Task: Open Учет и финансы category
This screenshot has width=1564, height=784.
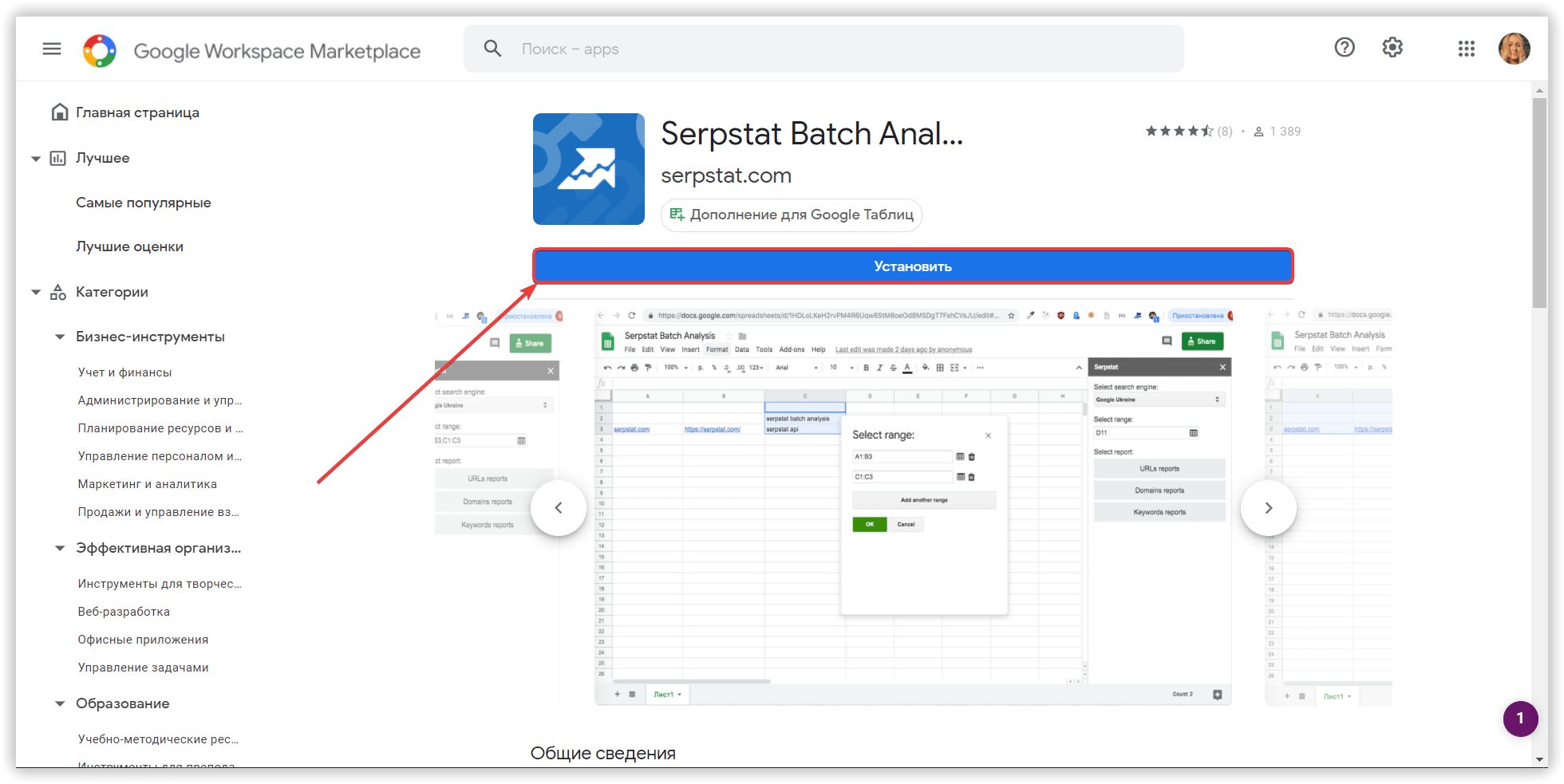Action: (x=124, y=372)
